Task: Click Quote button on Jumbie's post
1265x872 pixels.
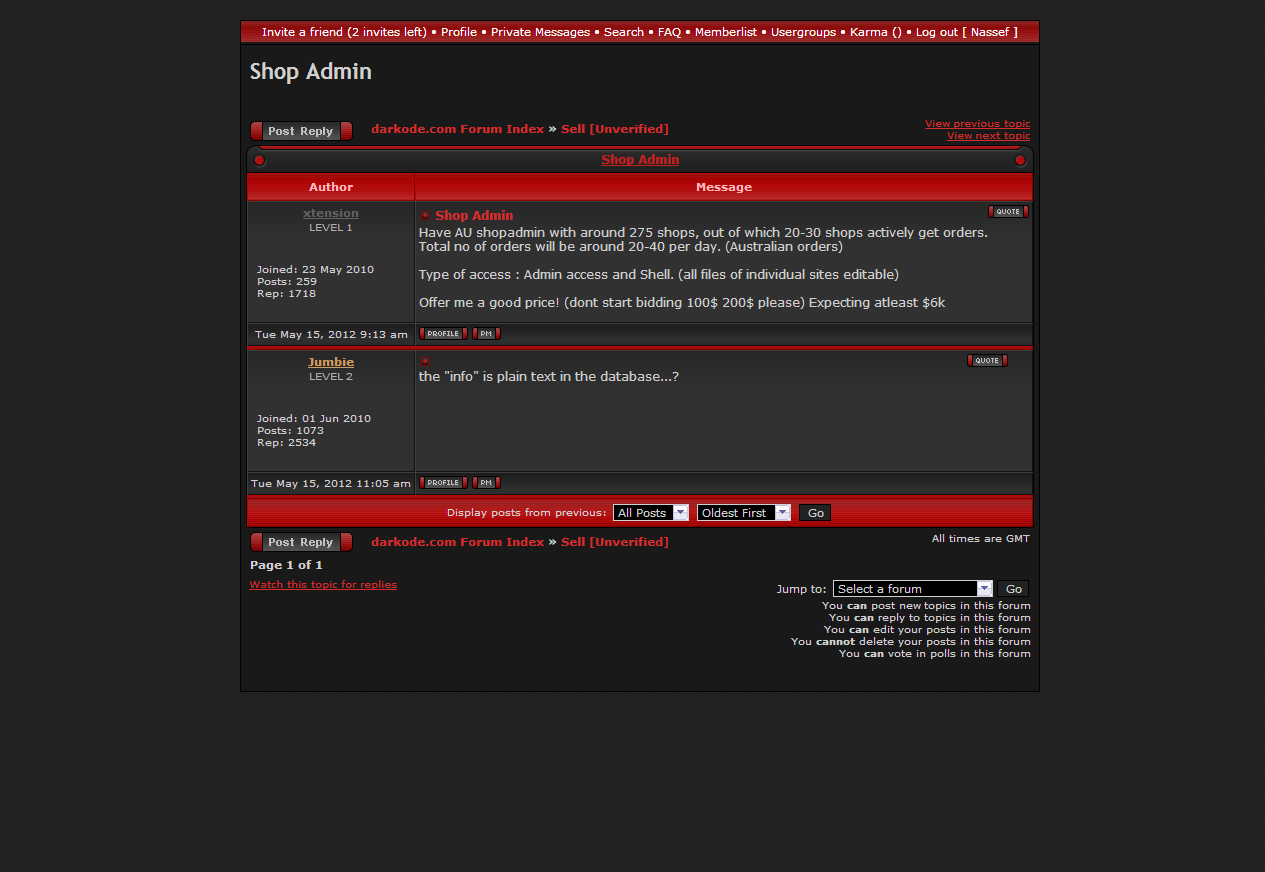Action: tap(986, 361)
